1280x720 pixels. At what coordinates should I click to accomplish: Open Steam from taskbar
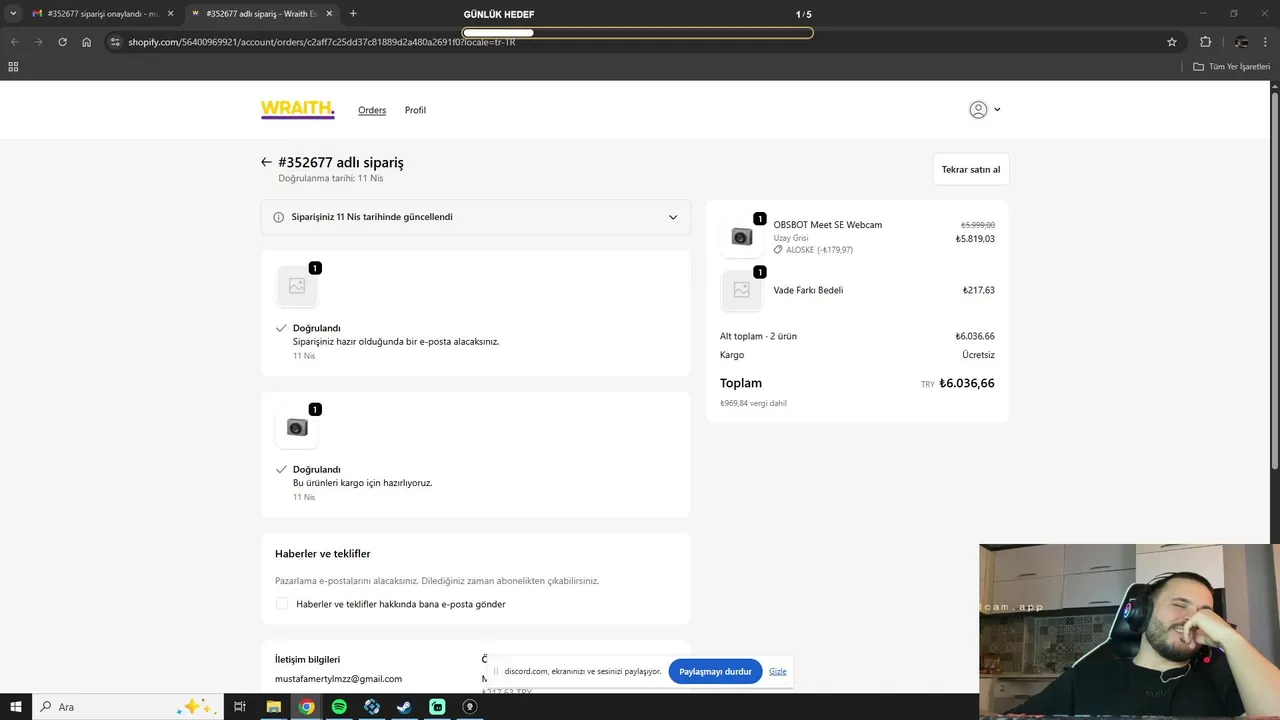[x=404, y=707]
